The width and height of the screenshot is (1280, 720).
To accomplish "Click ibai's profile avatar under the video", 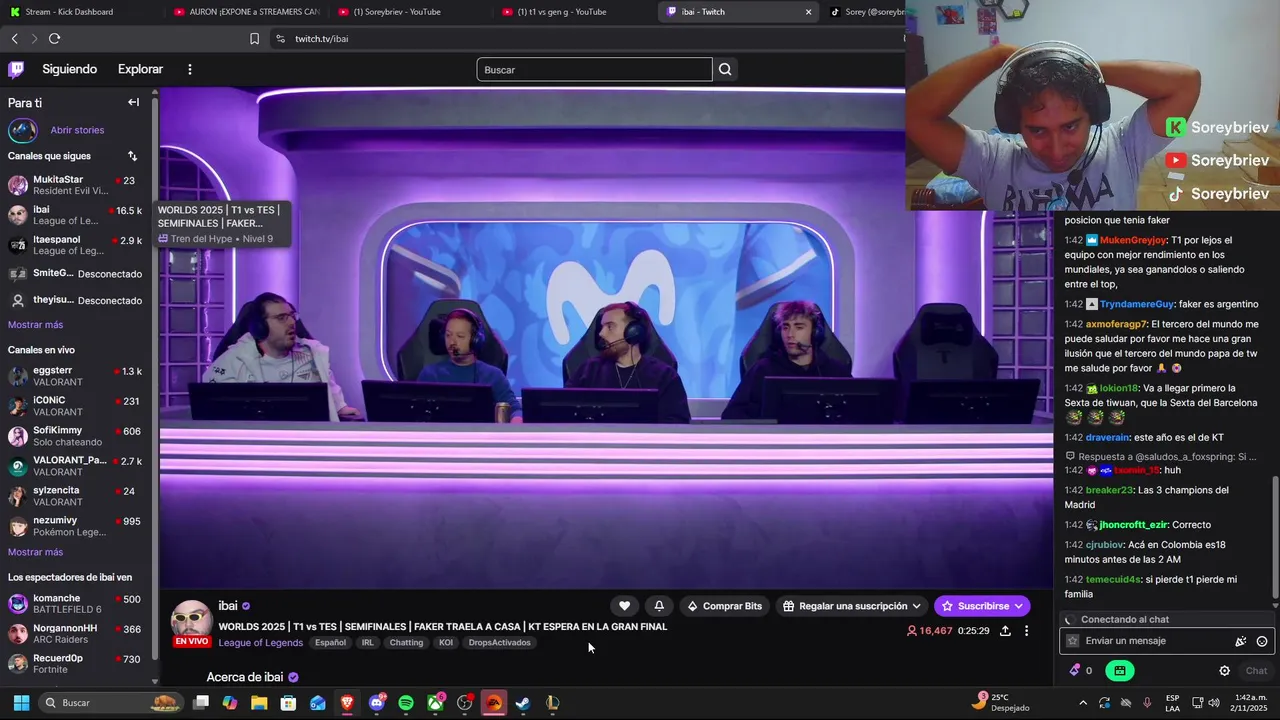I will click(191, 618).
